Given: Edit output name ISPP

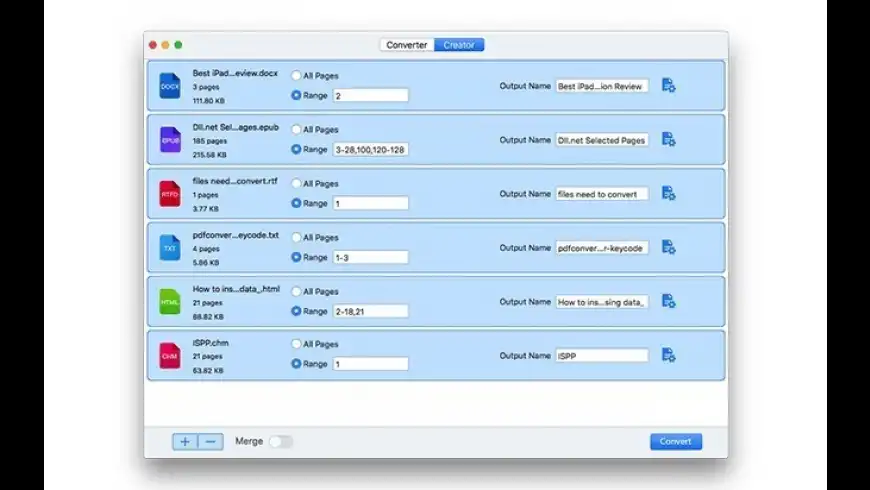Looking at the screenshot, I should pyautogui.click(x=602, y=356).
